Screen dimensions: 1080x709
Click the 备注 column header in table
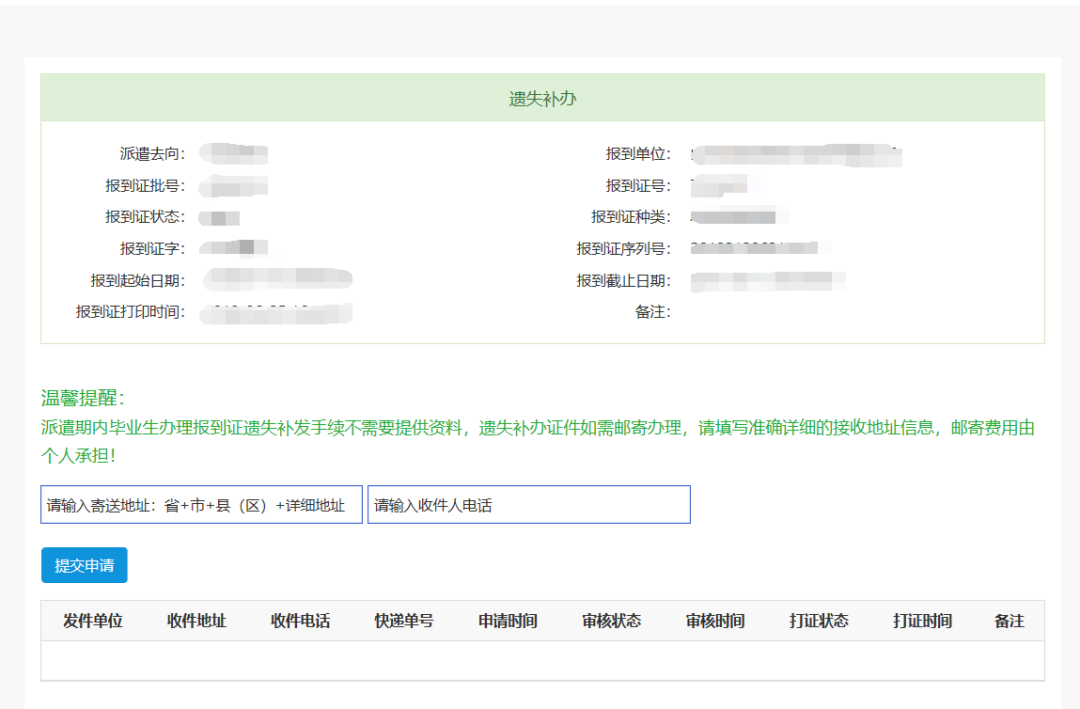pyautogui.click(x=1009, y=621)
